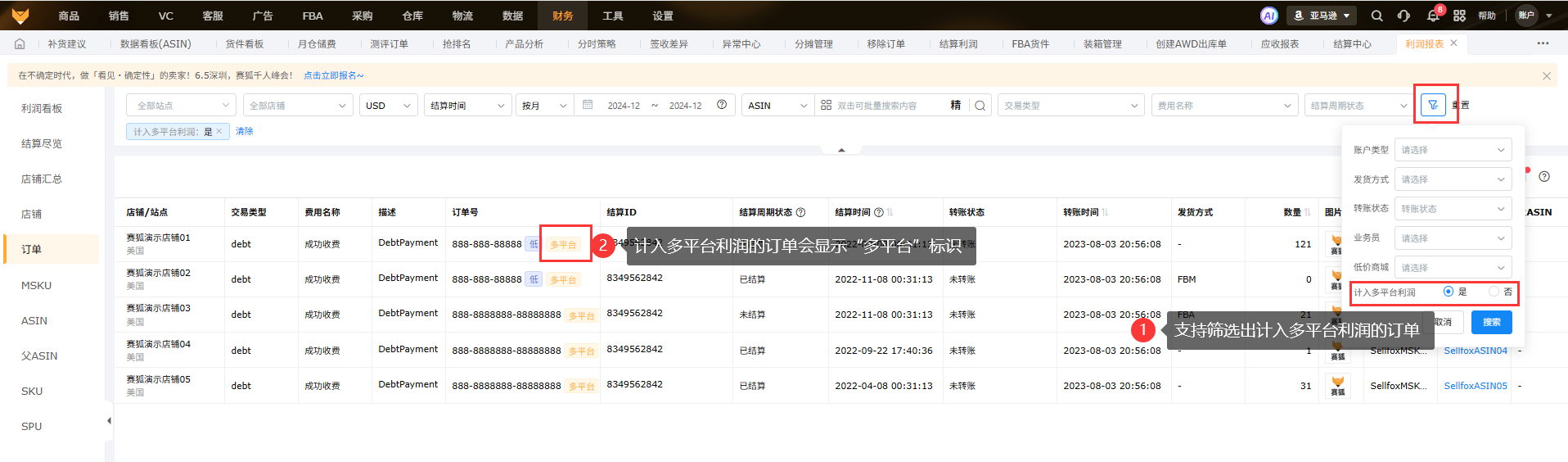Select 是 for 计入多平台利润
This screenshot has height=462, width=1568.
(1449, 292)
